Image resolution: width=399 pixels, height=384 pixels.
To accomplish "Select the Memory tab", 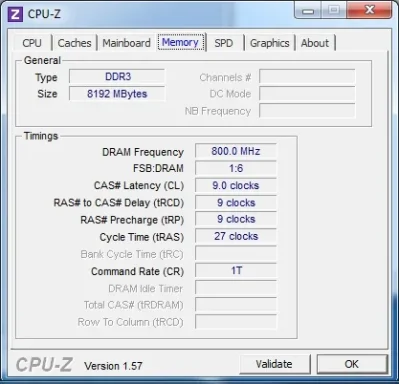I will click(x=181, y=42).
